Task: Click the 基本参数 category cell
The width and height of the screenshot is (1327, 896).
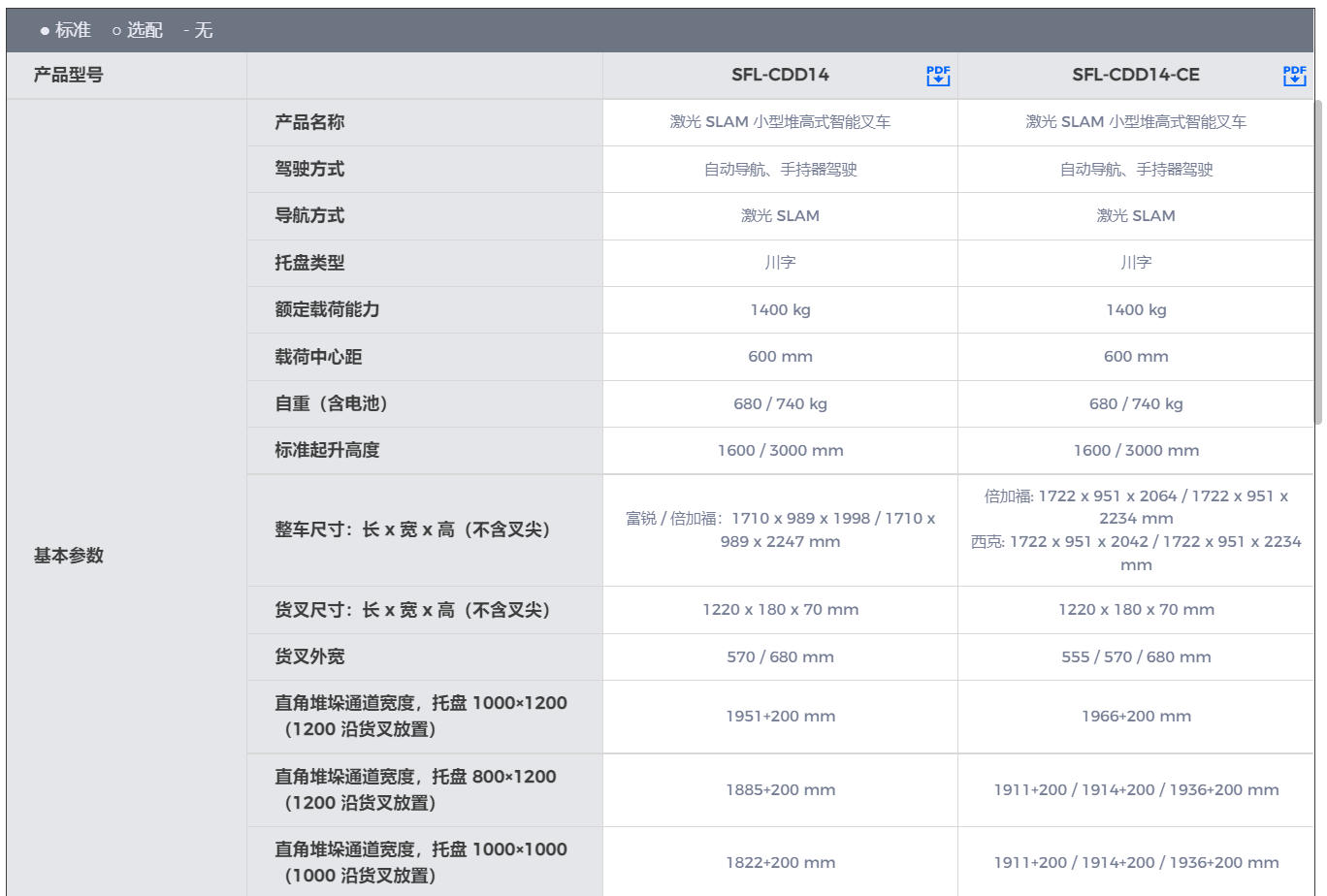Action: [x=68, y=556]
